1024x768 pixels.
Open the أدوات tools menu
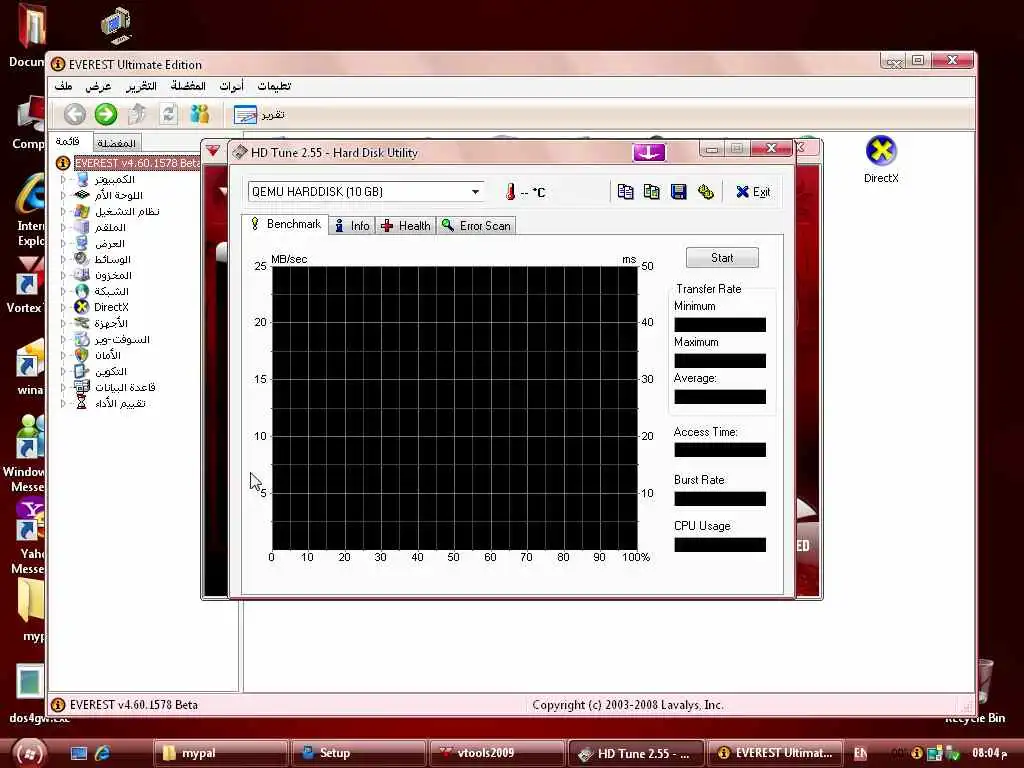pyautogui.click(x=231, y=86)
